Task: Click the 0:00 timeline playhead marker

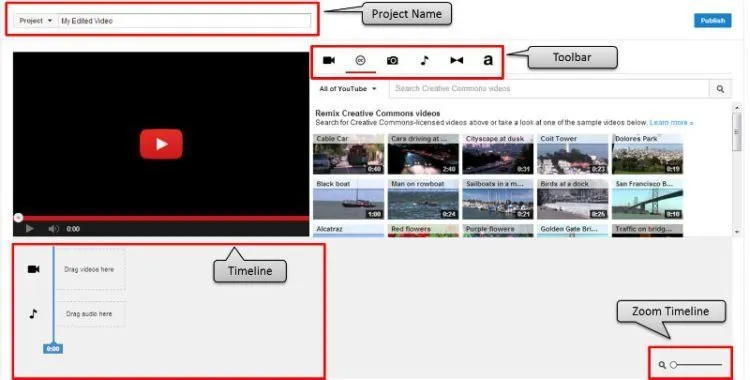Action: 53,349
